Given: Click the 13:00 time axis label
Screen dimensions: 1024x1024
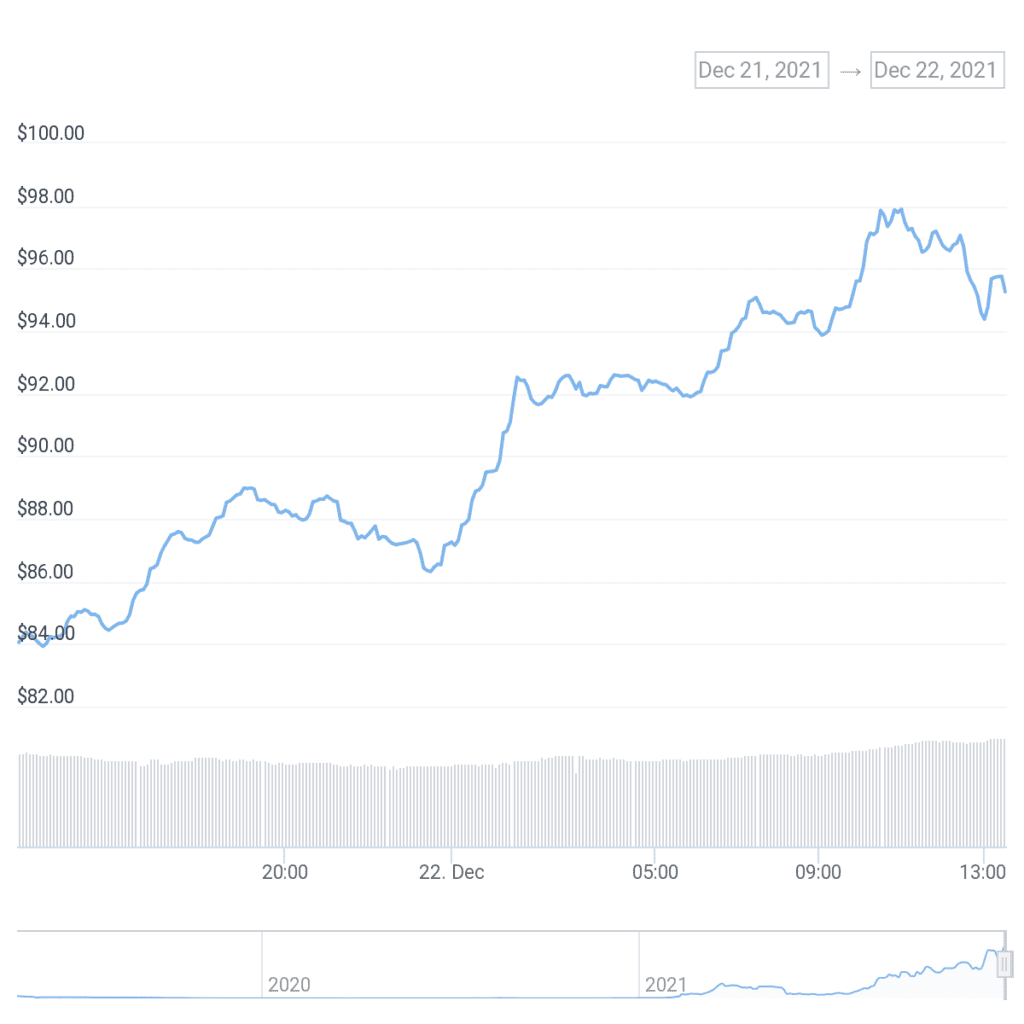Looking at the screenshot, I should point(983,872).
